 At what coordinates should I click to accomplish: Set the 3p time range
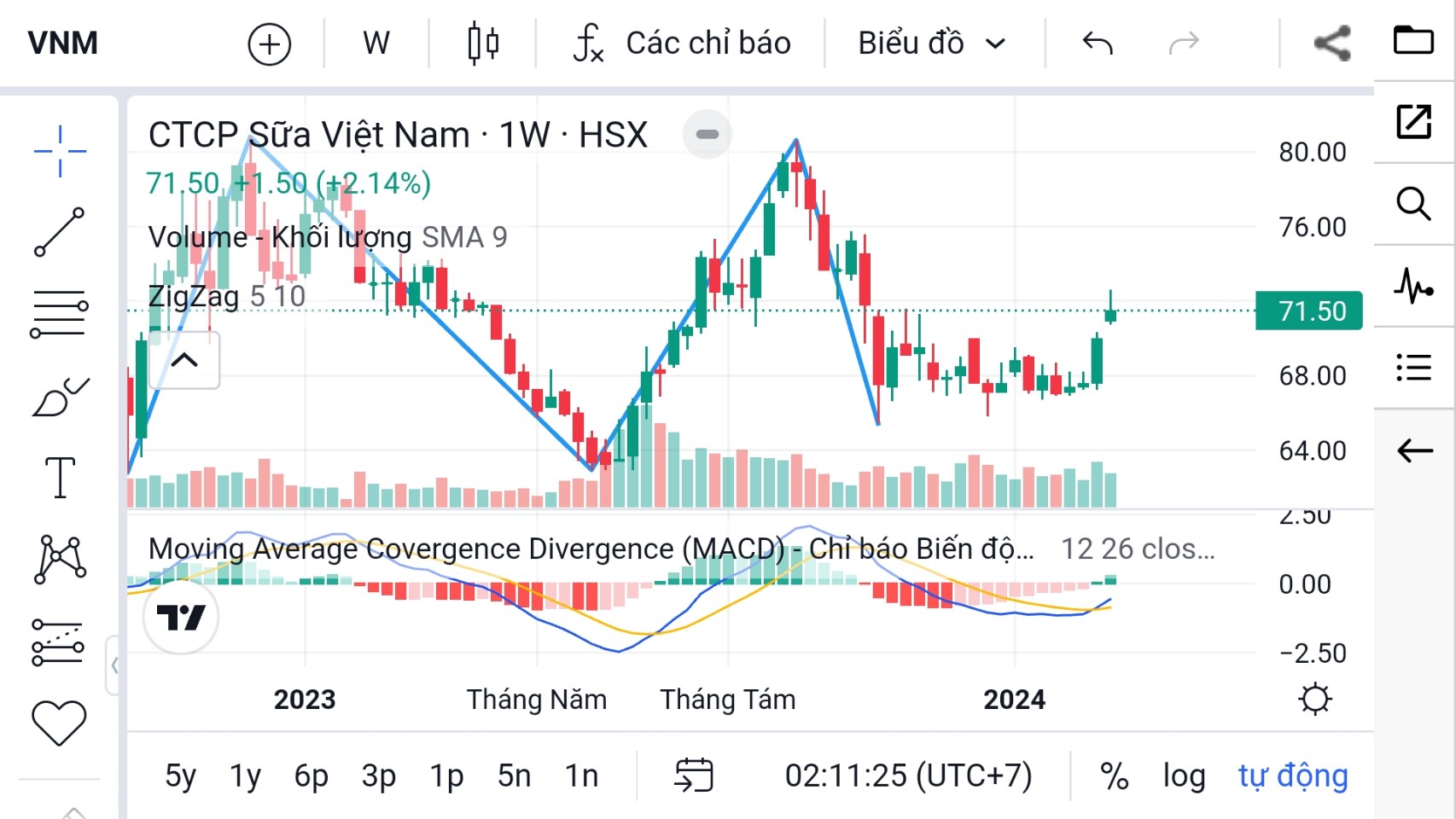(x=378, y=775)
